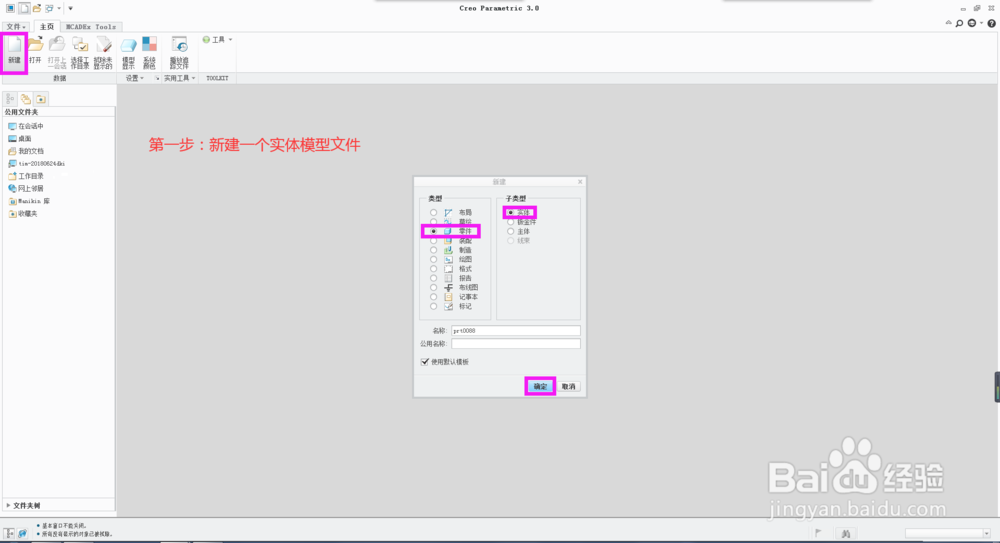Open 网上邻居 (Network Neighborhood) entry

pos(26,188)
